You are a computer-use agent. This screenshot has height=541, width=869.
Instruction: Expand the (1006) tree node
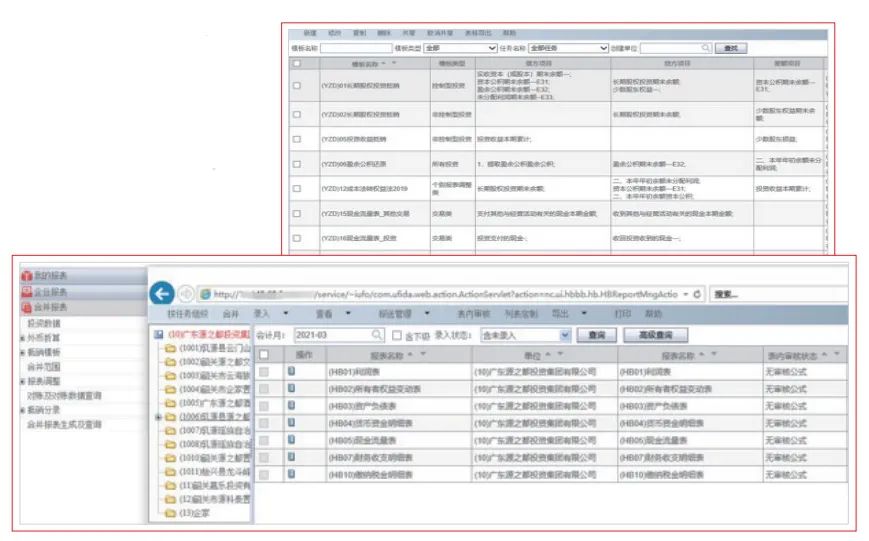pos(159,417)
